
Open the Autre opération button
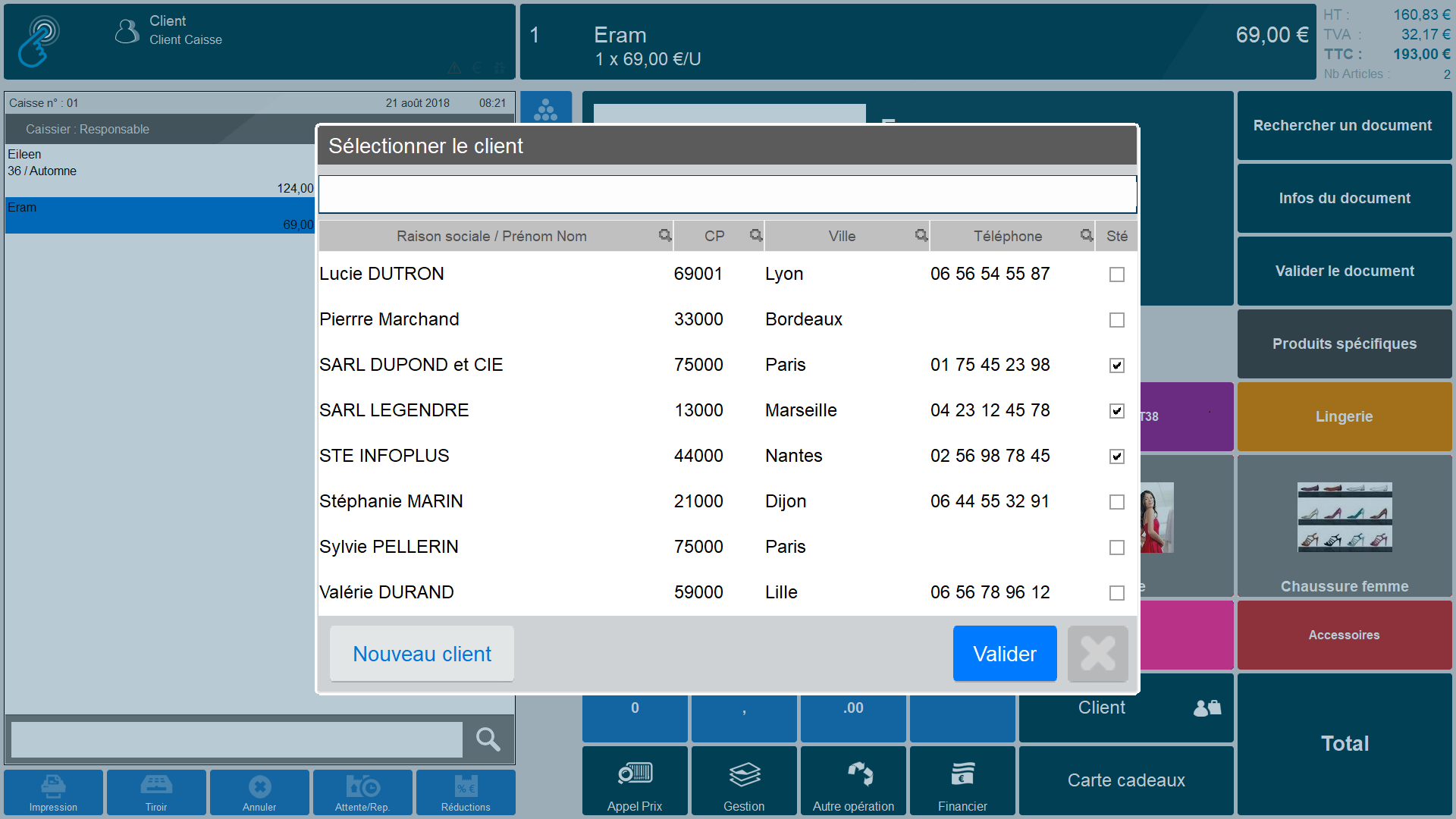click(853, 781)
